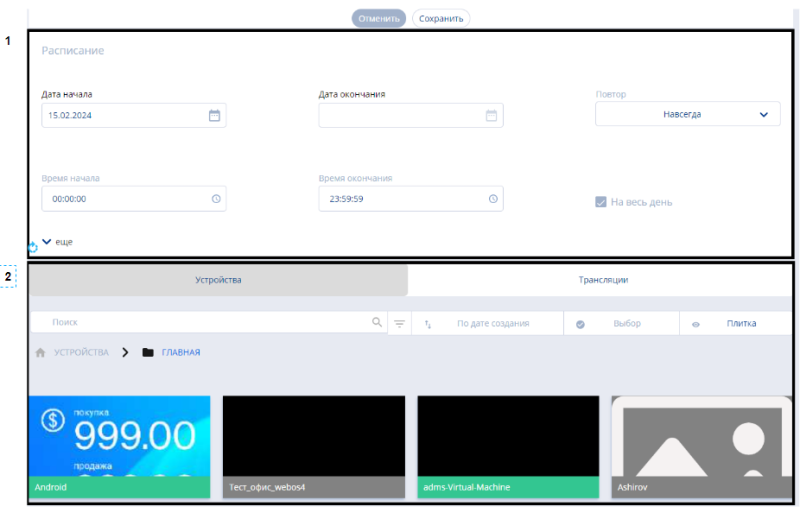800x513 pixels.
Task: Switch to the Трансляции tab
Action: [602, 280]
